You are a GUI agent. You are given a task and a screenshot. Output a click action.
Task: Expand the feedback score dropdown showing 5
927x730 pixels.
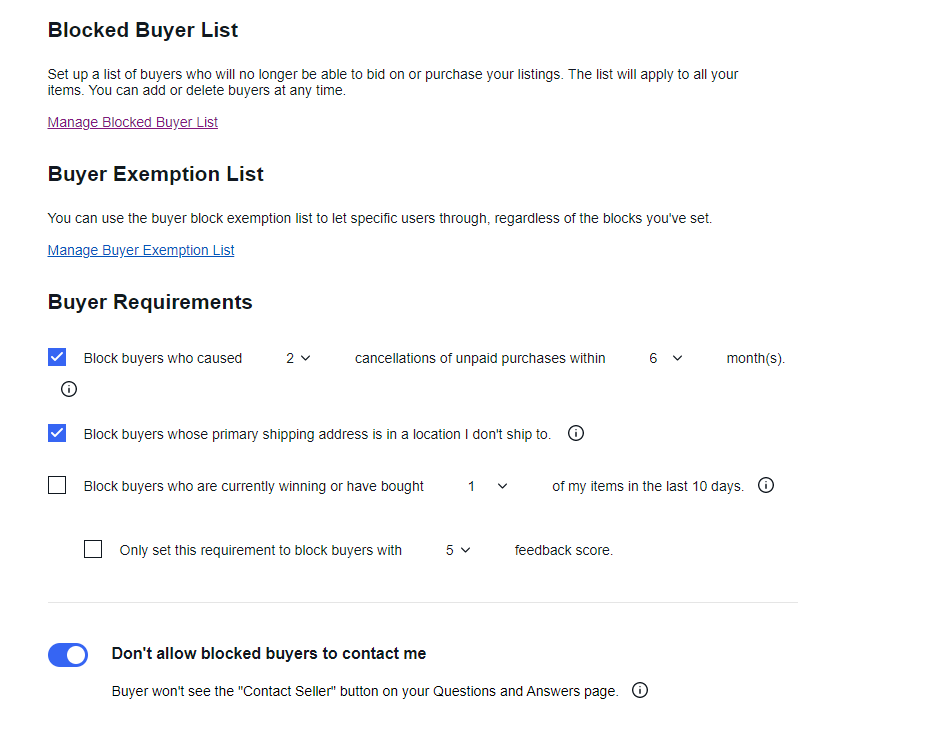[x=458, y=550]
